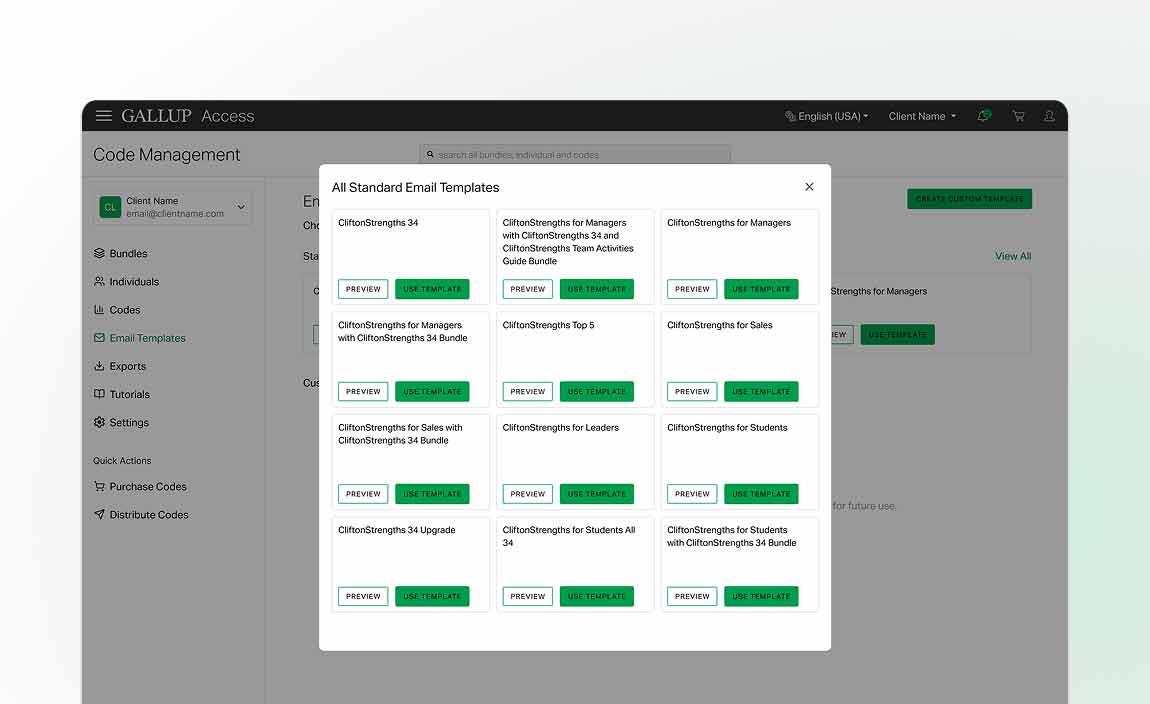This screenshot has width=1150, height=704.
Task: Click the Quick Actions heading text
Action: pos(122,461)
